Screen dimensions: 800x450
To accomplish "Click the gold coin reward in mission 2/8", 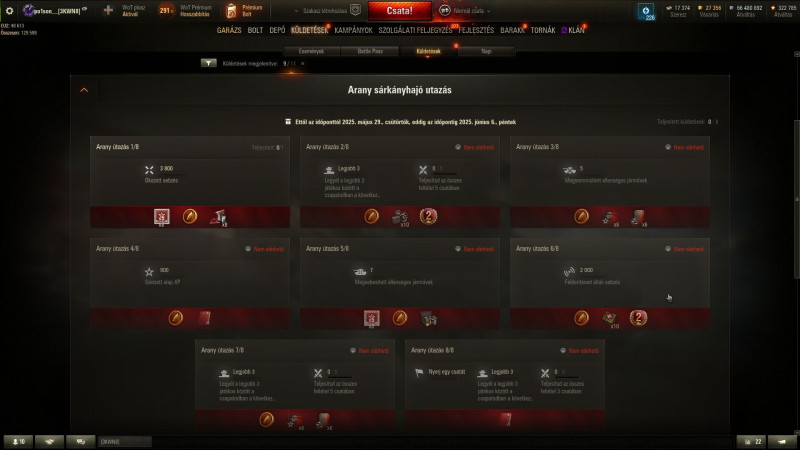I will point(371,216).
